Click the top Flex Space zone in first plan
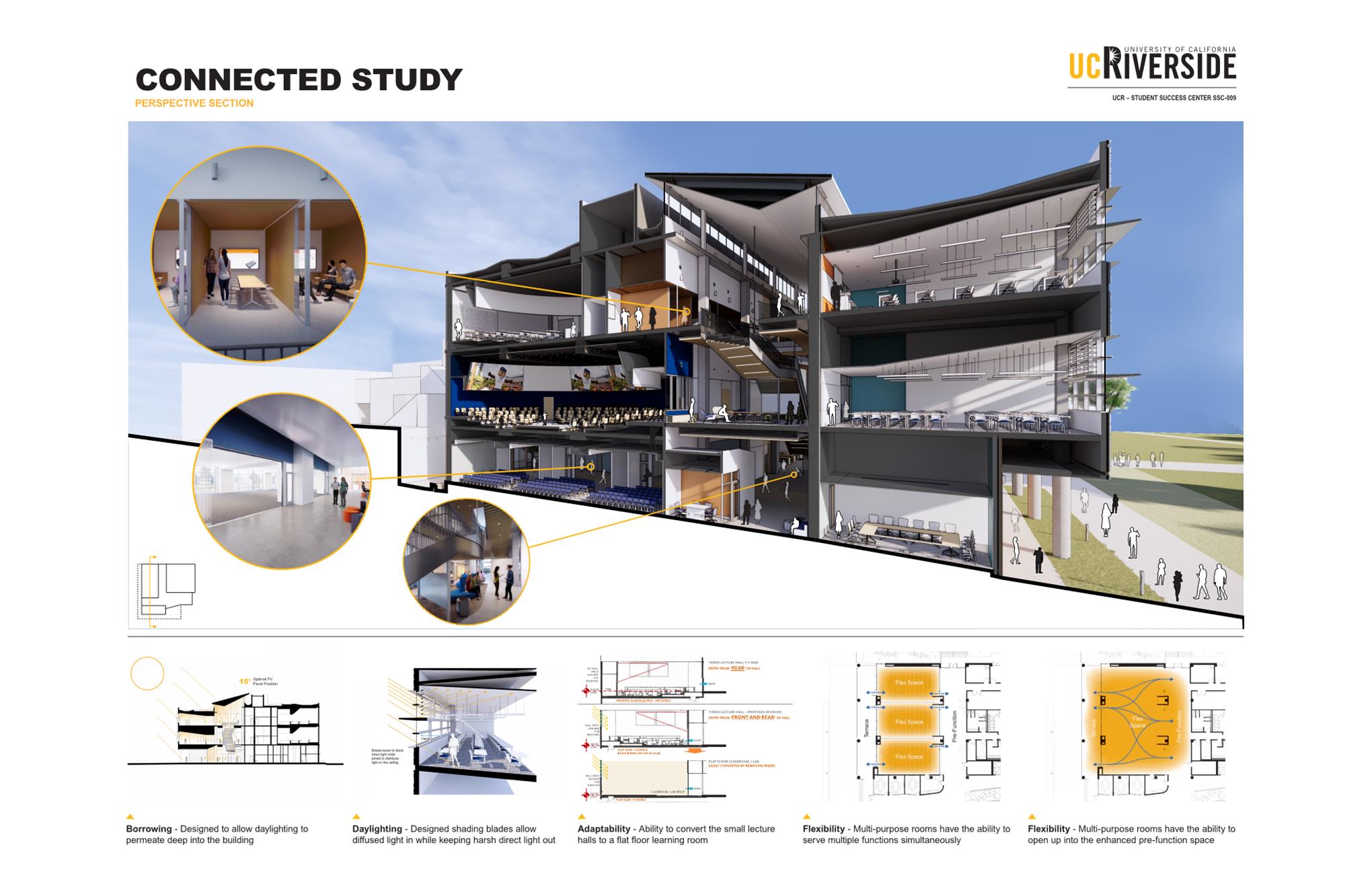1372x888 pixels. click(x=909, y=683)
